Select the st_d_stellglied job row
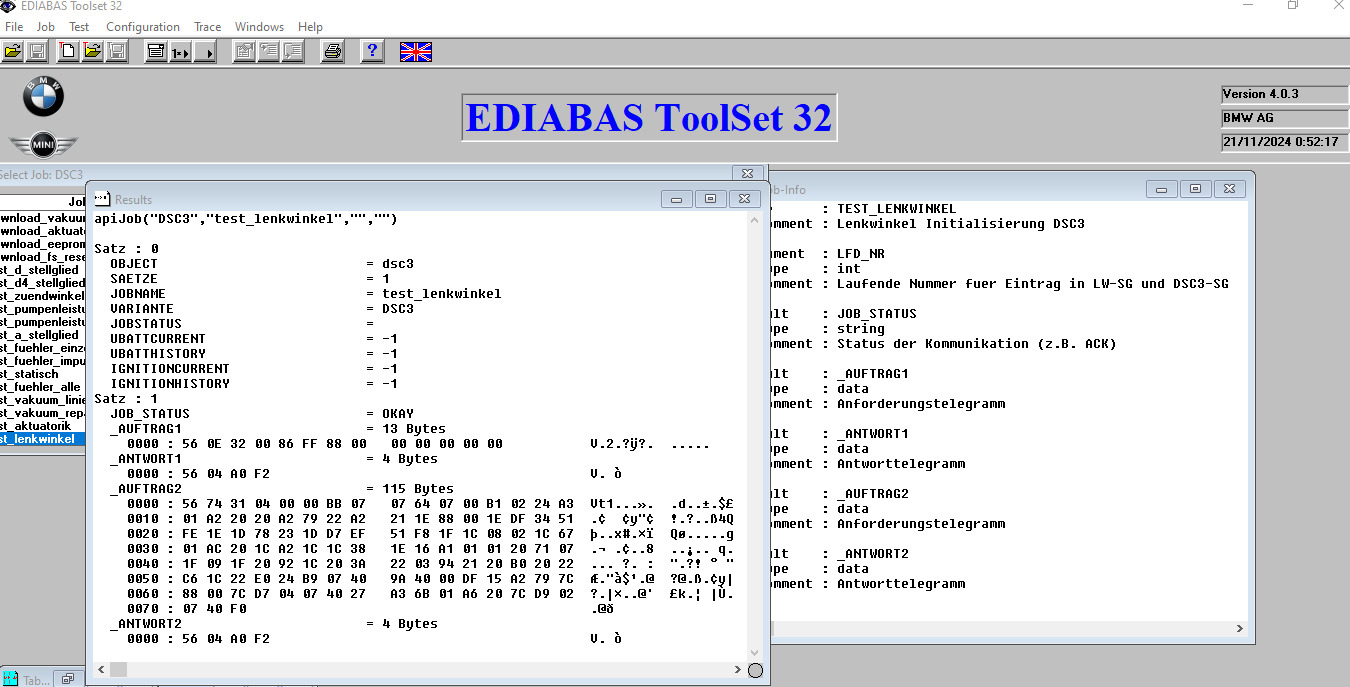1350x687 pixels. click(43, 270)
